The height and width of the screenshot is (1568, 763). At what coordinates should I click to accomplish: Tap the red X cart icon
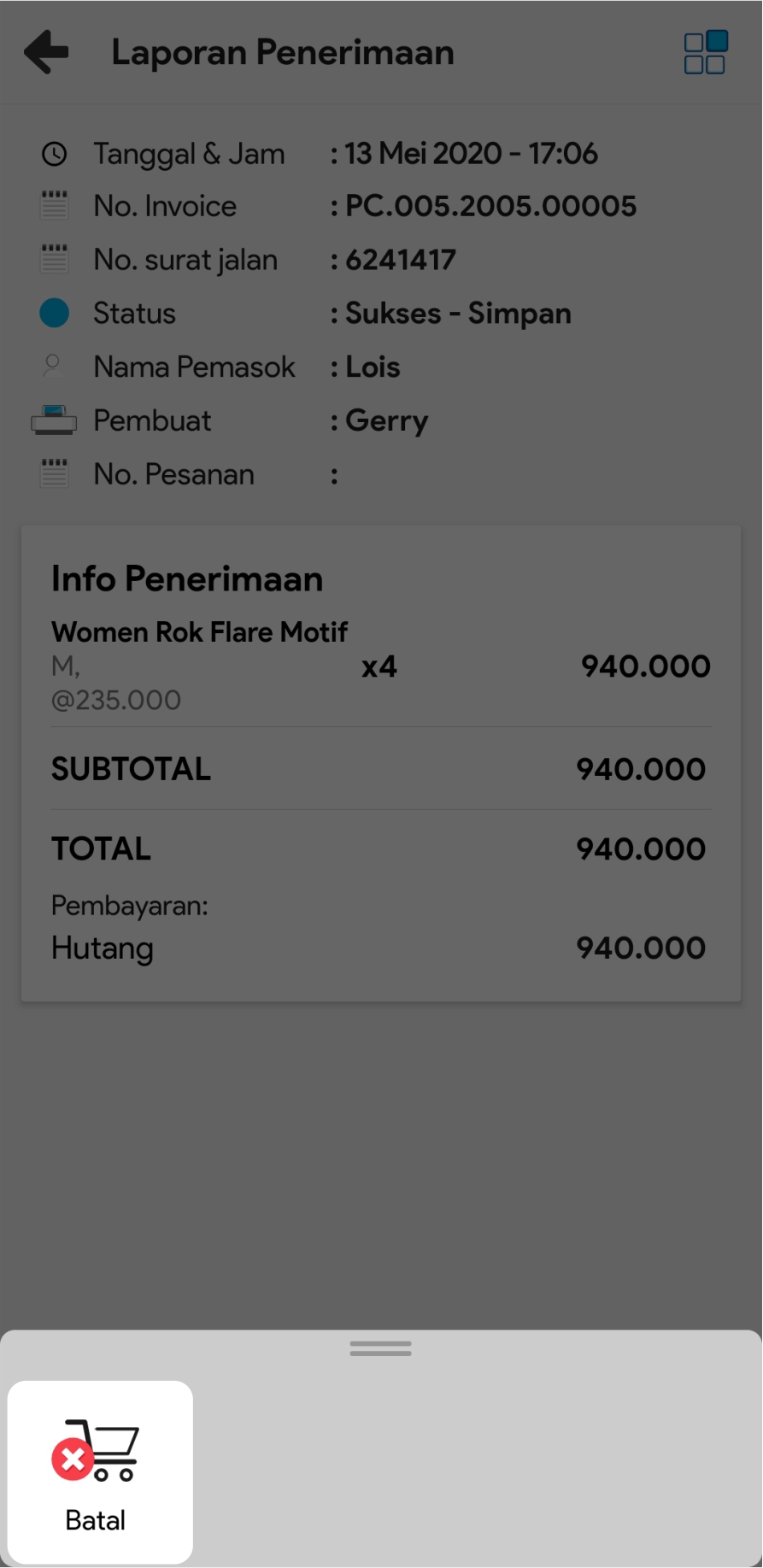[x=96, y=1450]
